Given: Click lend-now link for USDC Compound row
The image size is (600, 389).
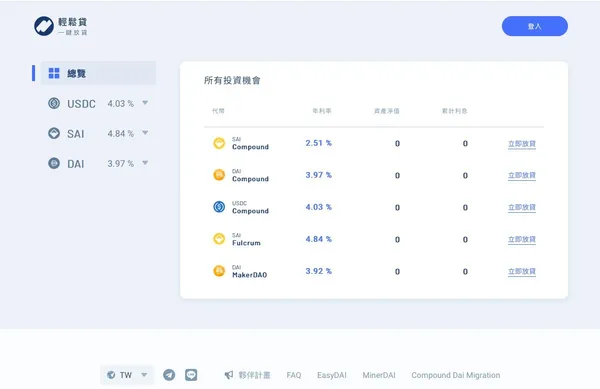Looking at the screenshot, I should pyautogui.click(x=522, y=207).
